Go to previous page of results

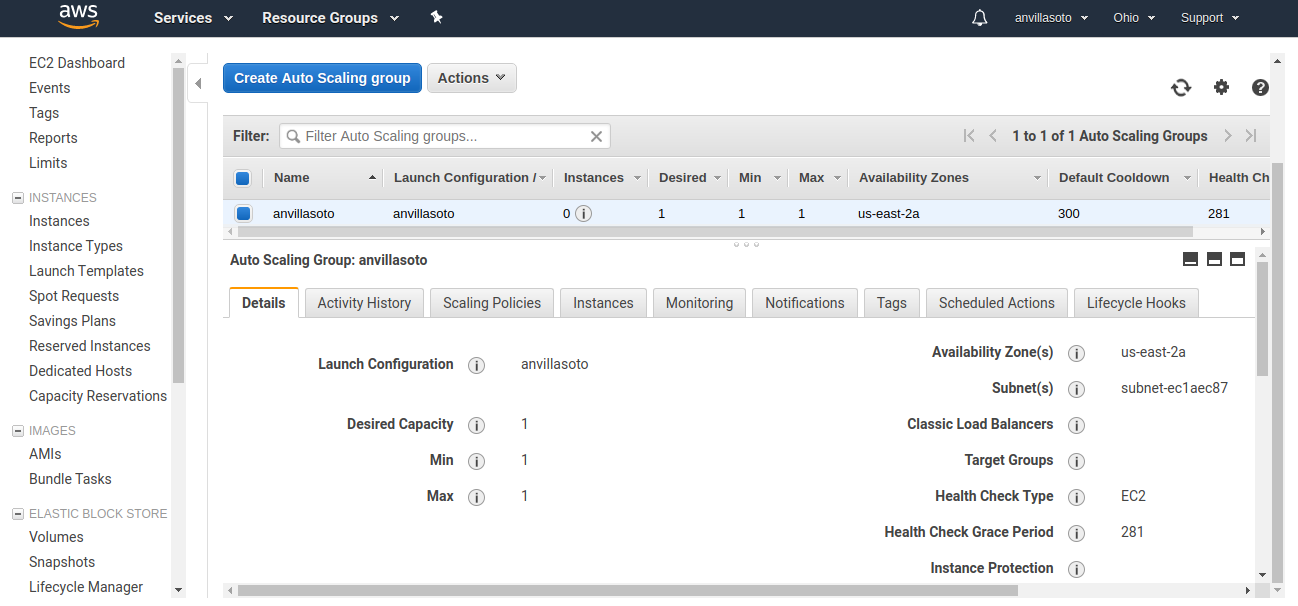pyautogui.click(x=993, y=136)
